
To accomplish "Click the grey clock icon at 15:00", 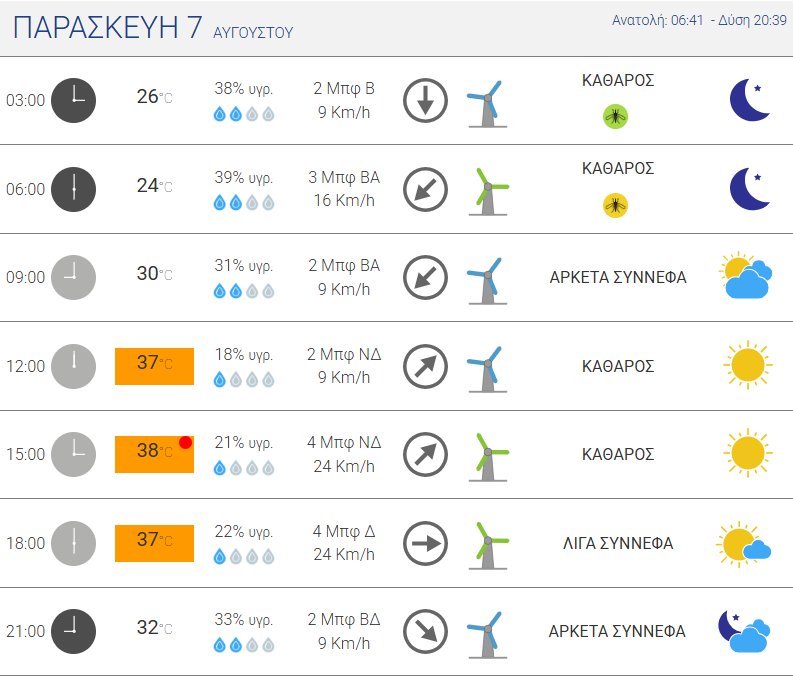I will 73,454.
